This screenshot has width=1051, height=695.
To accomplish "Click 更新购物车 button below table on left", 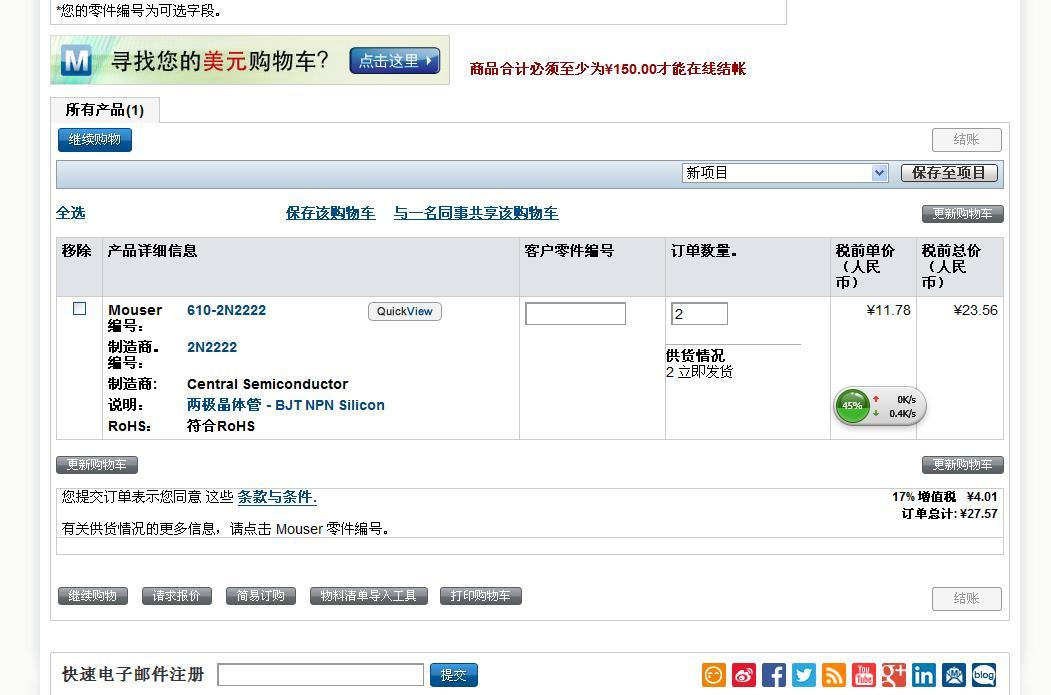I will (97, 464).
